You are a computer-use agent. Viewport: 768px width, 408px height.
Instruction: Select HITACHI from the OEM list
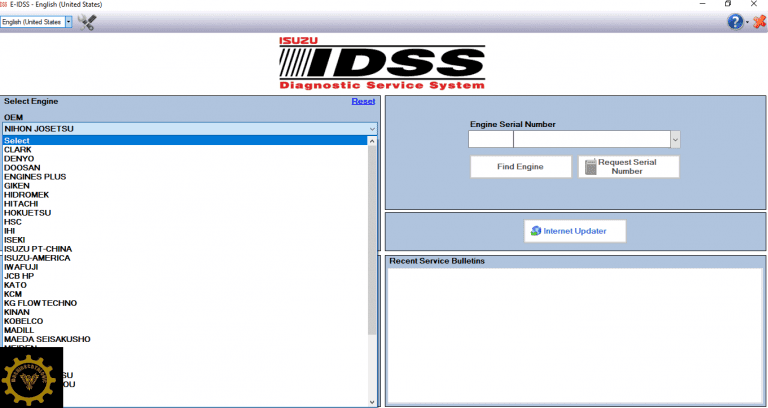[185, 204]
